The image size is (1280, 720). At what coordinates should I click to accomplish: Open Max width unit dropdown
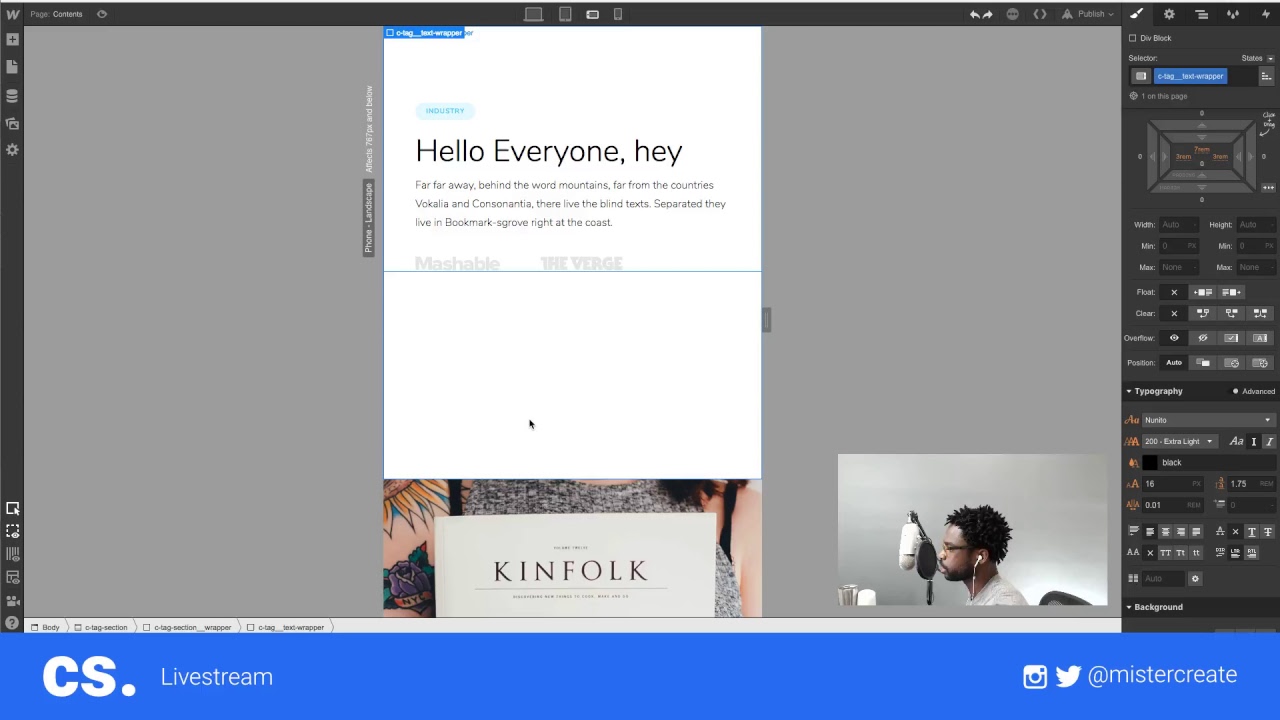click(x=1193, y=267)
